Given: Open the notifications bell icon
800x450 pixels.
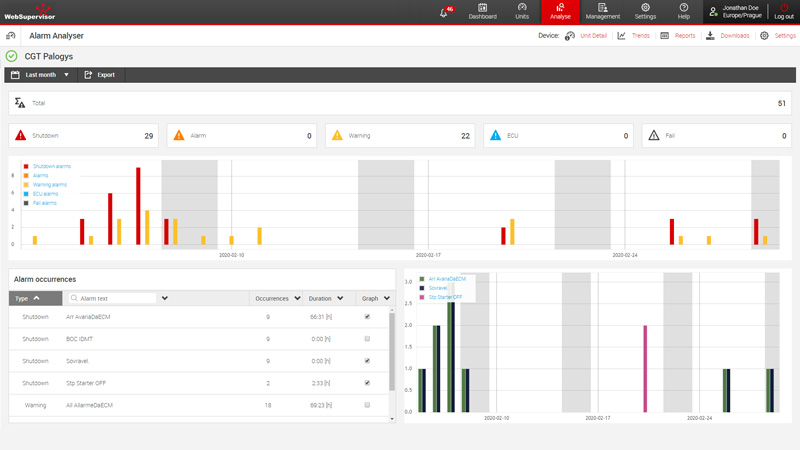Looking at the screenshot, I should [444, 12].
